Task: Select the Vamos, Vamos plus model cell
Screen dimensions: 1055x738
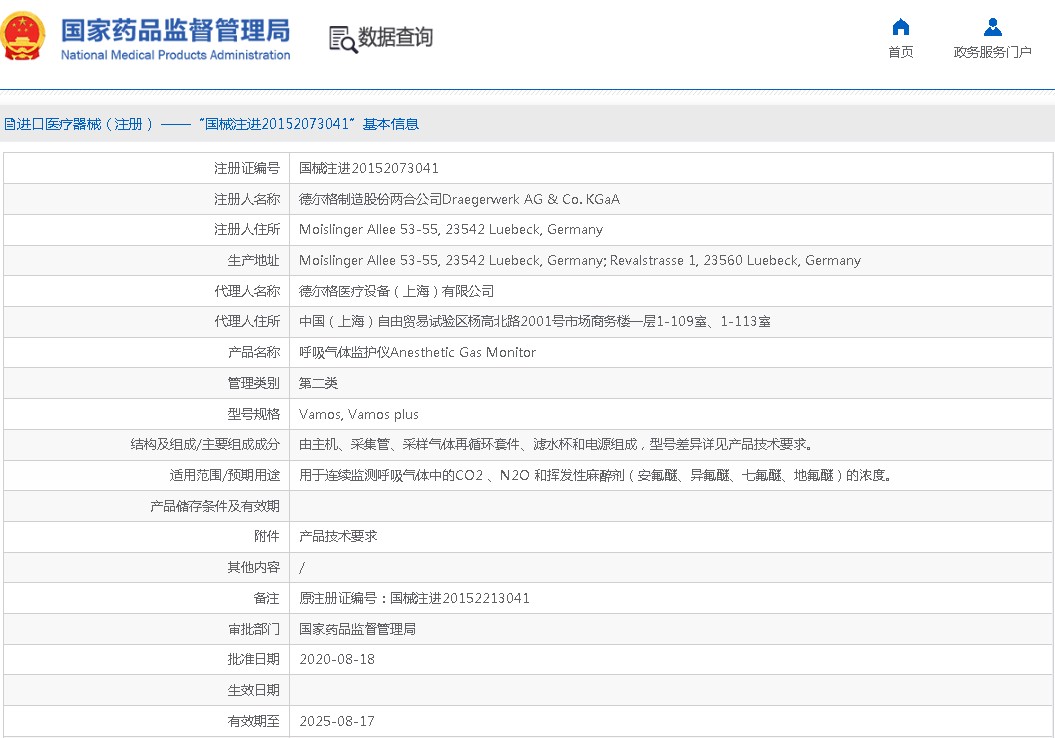Action: [x=359, y=414]
